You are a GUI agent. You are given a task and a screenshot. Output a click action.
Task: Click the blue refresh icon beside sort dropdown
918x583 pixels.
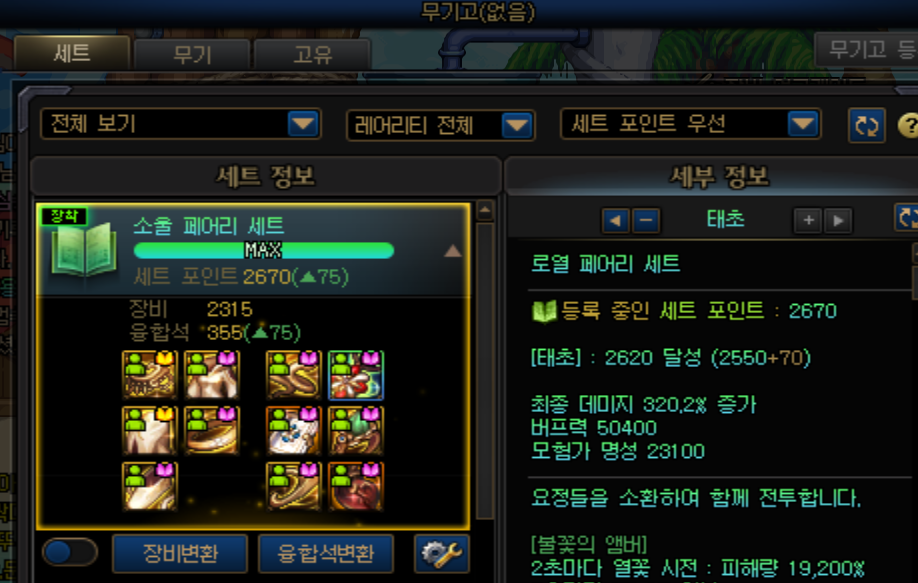[866, 125]
